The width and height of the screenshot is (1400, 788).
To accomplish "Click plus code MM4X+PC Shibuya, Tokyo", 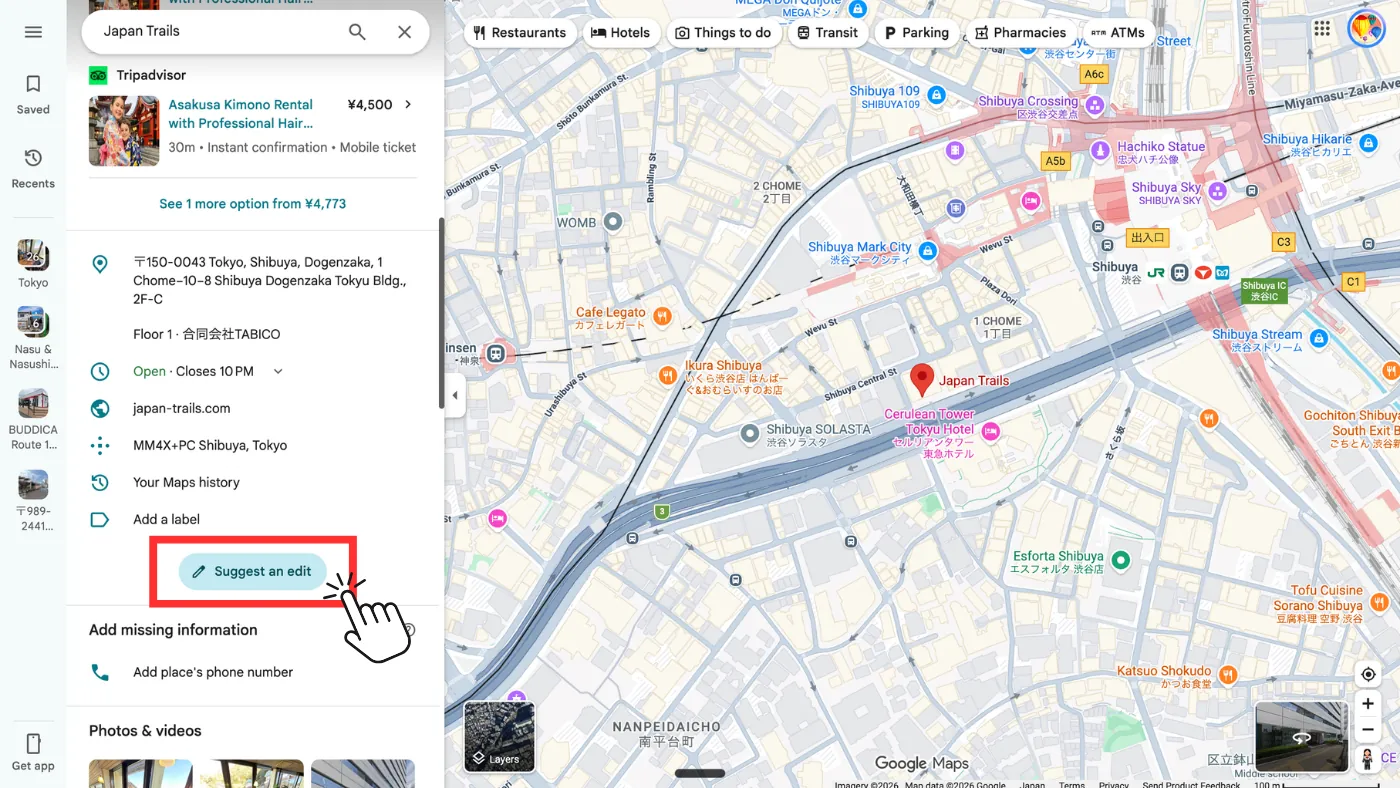I will point(210,445).
